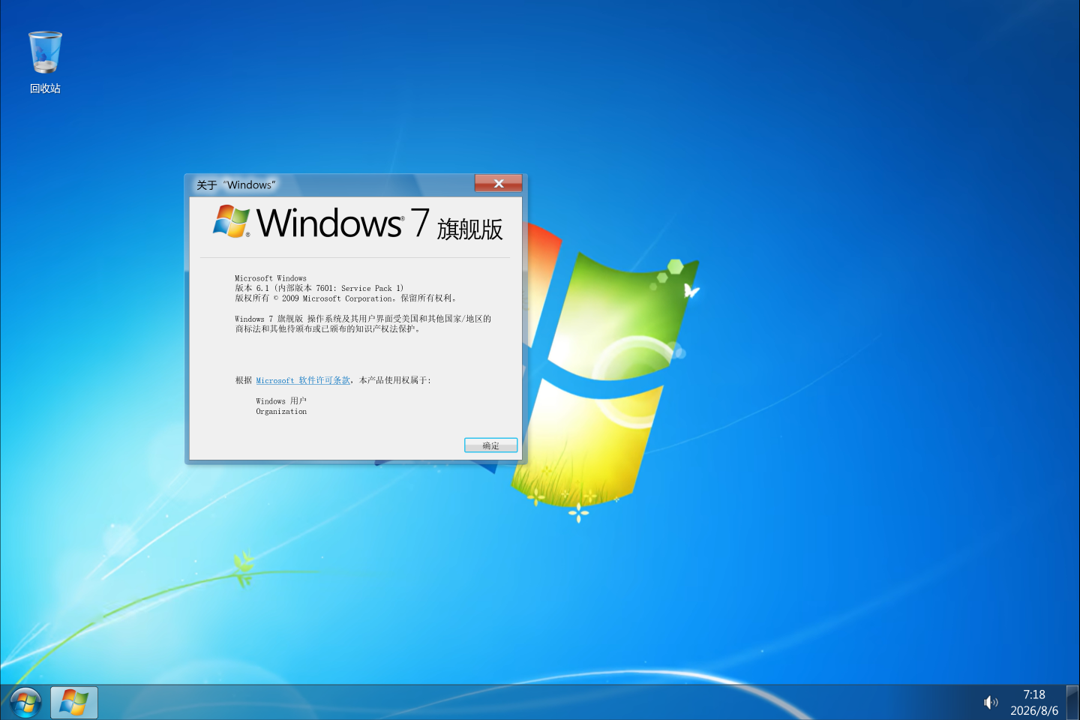The image size is (1080, 720).
Task: Click the 'Windows 用户' licensee text
Action: (281, 401)
